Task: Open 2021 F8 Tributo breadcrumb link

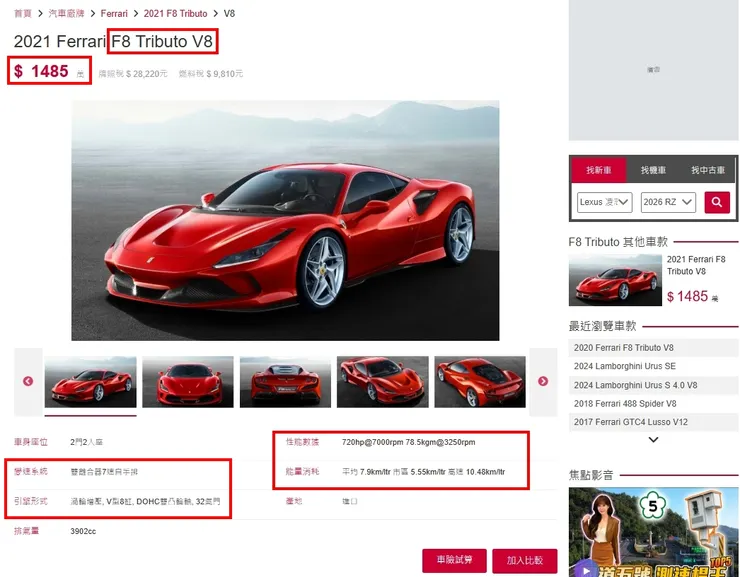Action: coord(176,14)
